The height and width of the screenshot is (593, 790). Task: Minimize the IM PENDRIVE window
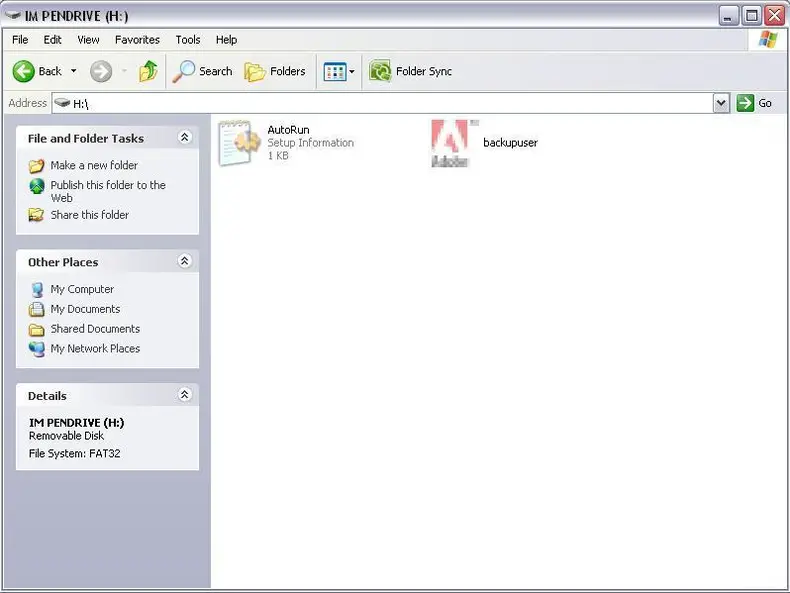(728, 16)
